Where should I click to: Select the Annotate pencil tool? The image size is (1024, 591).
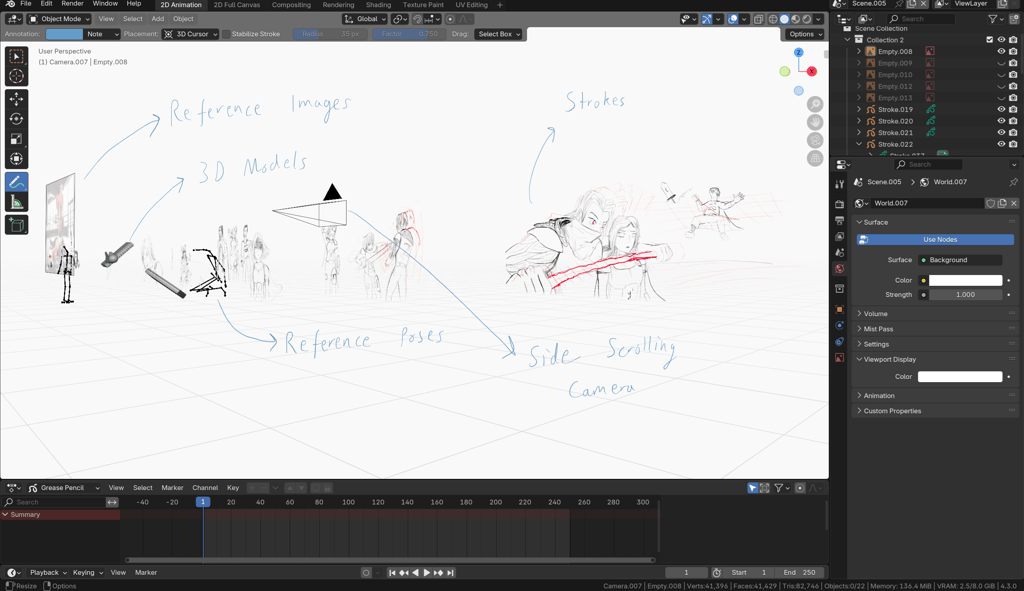tap(16, 182)
